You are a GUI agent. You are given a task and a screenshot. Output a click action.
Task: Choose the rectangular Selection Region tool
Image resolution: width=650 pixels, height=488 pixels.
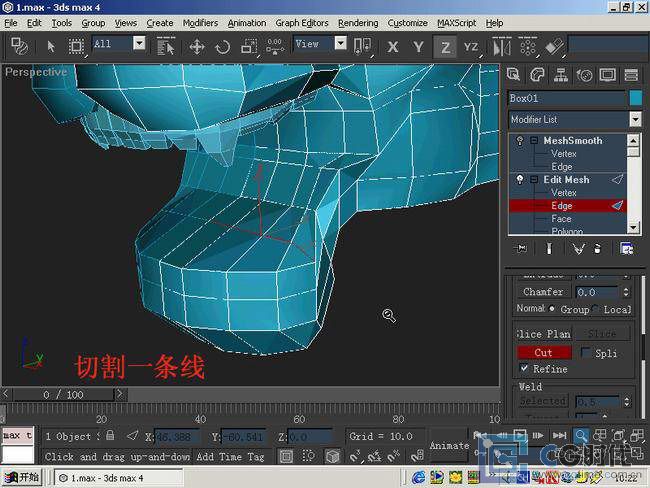pyautogui.click(x=76, y=46)
